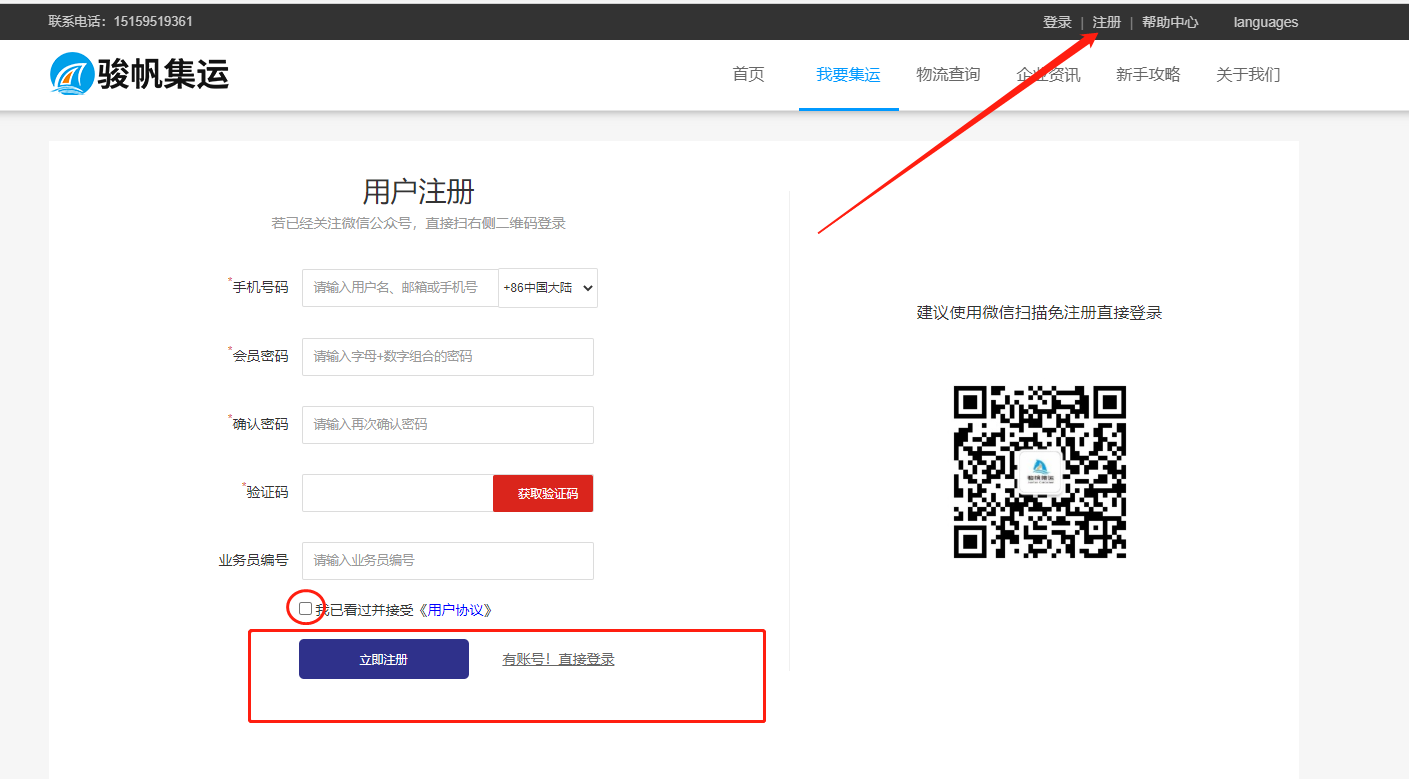1409x779 pixels.
Task: Select the 我要集运 navigation tab
Action: pyautogui.click(x=848, y=75)
